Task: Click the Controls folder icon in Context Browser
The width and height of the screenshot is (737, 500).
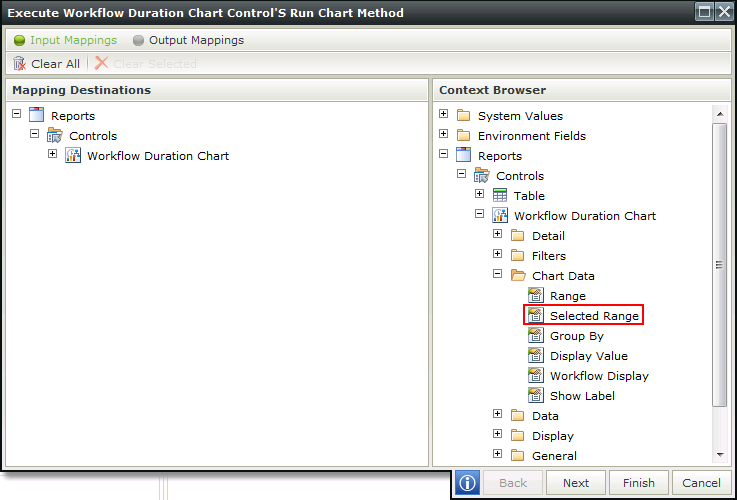Action: point(482,175)
